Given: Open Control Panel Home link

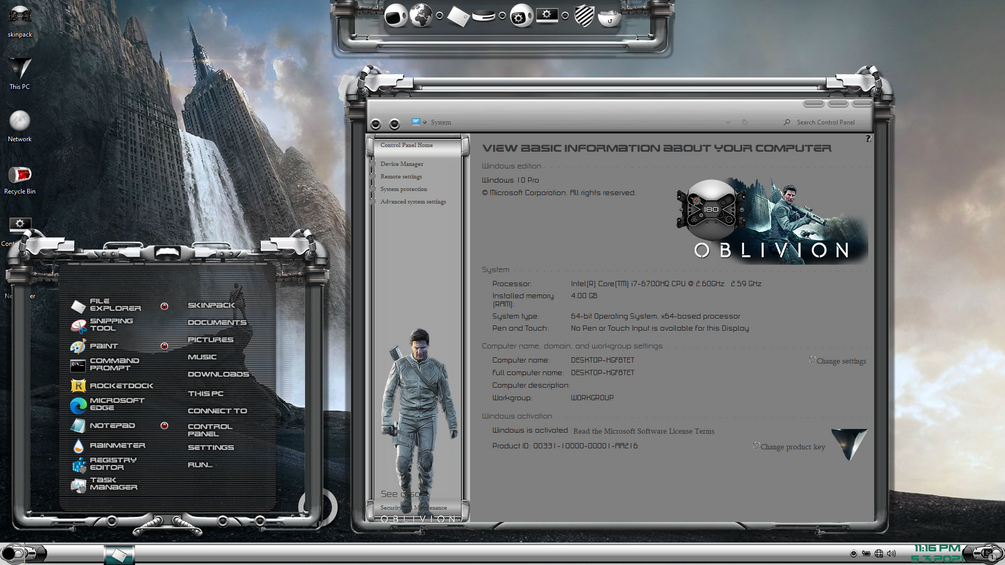Looking at the screenshot, I should tap(406, 145).
